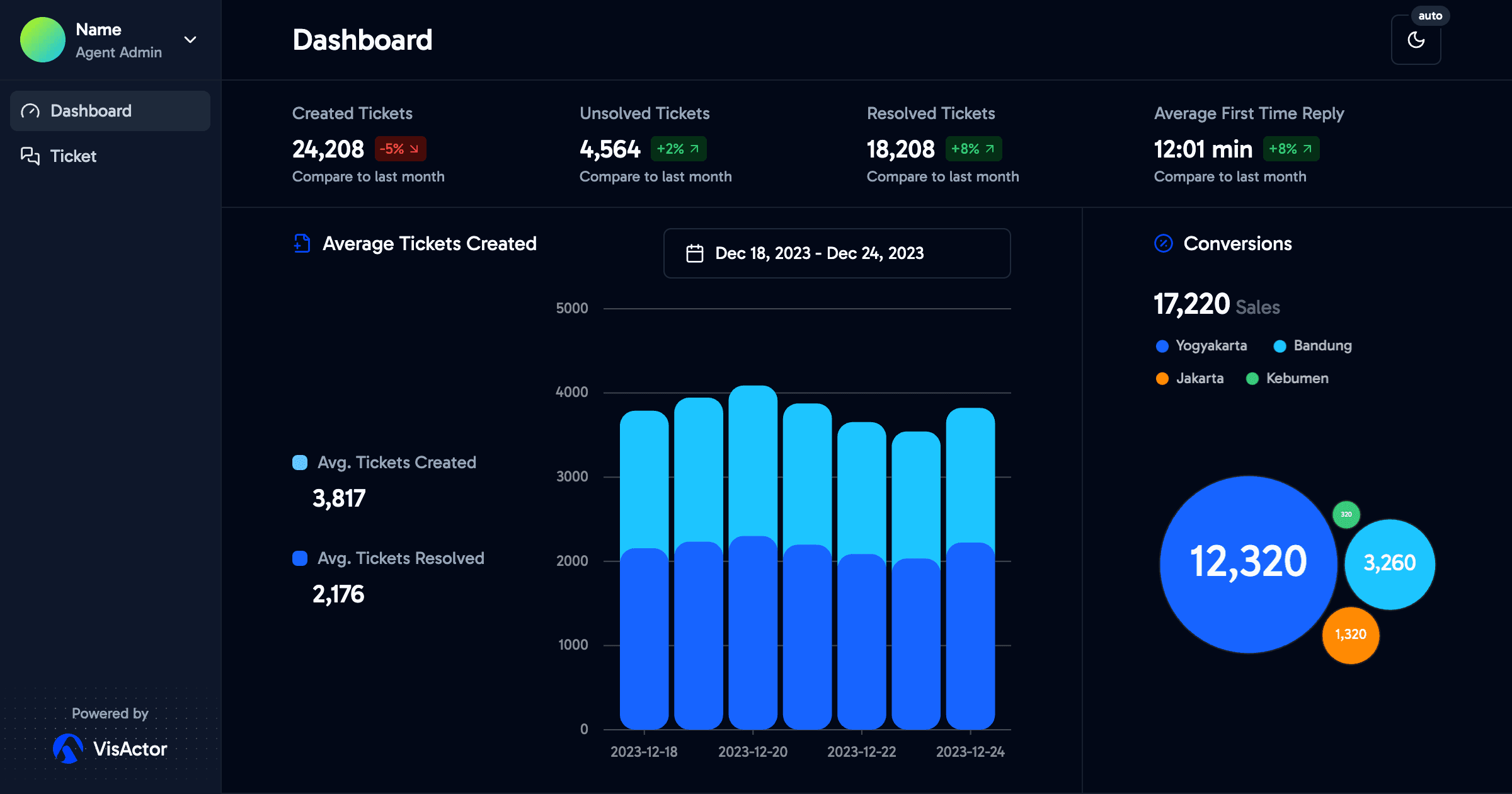Click the -5% Created Tickets badge
1512x794 pixels.
pyautogui.click(x=400, y=149)
